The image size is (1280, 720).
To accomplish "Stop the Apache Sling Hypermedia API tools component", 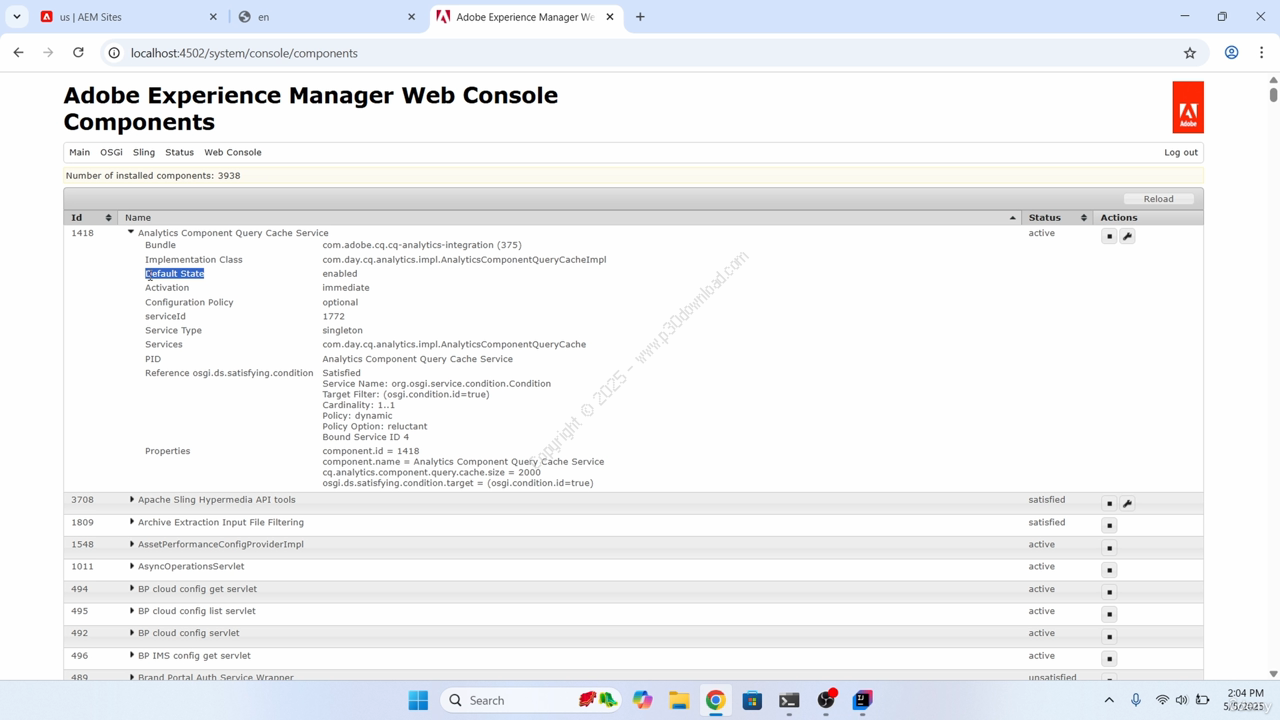I will click(x=1109, y=503).
